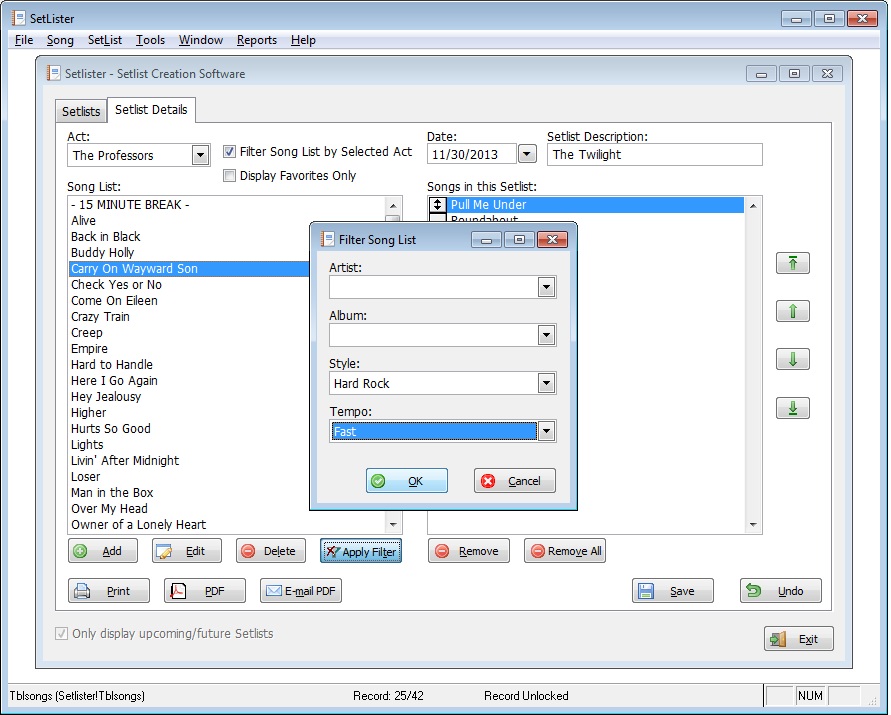Switch to the Setlists tab
Viewport: 891px width, 715px height.
tap(81, 111)
